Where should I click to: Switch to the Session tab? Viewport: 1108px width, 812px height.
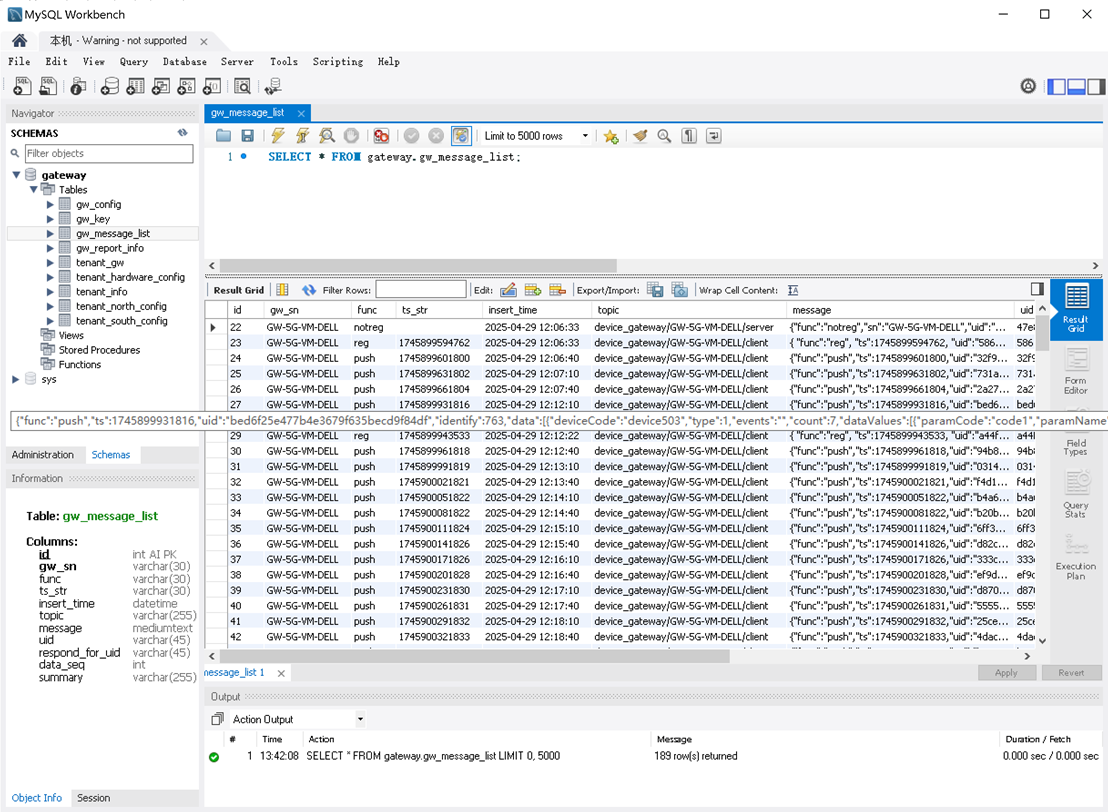[93, 798]
